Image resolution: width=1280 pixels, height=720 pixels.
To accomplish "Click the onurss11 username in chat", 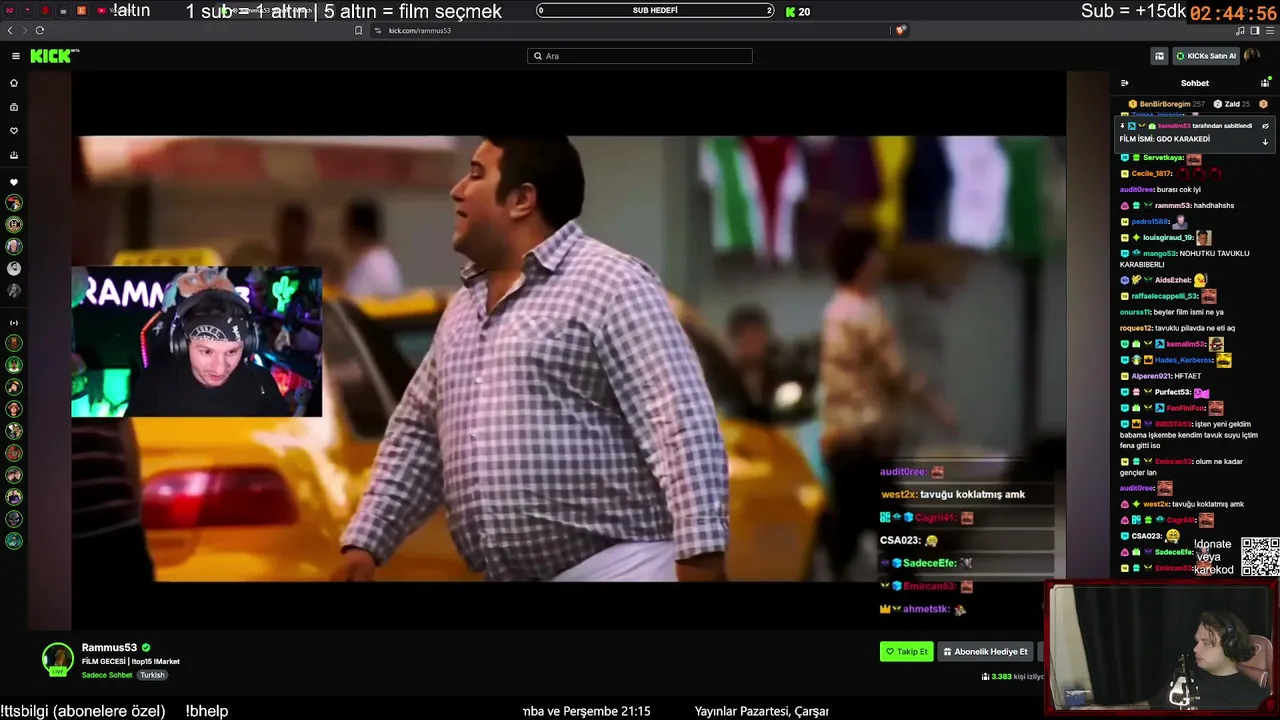I will pyautogui.click(x=1137, y=312).
